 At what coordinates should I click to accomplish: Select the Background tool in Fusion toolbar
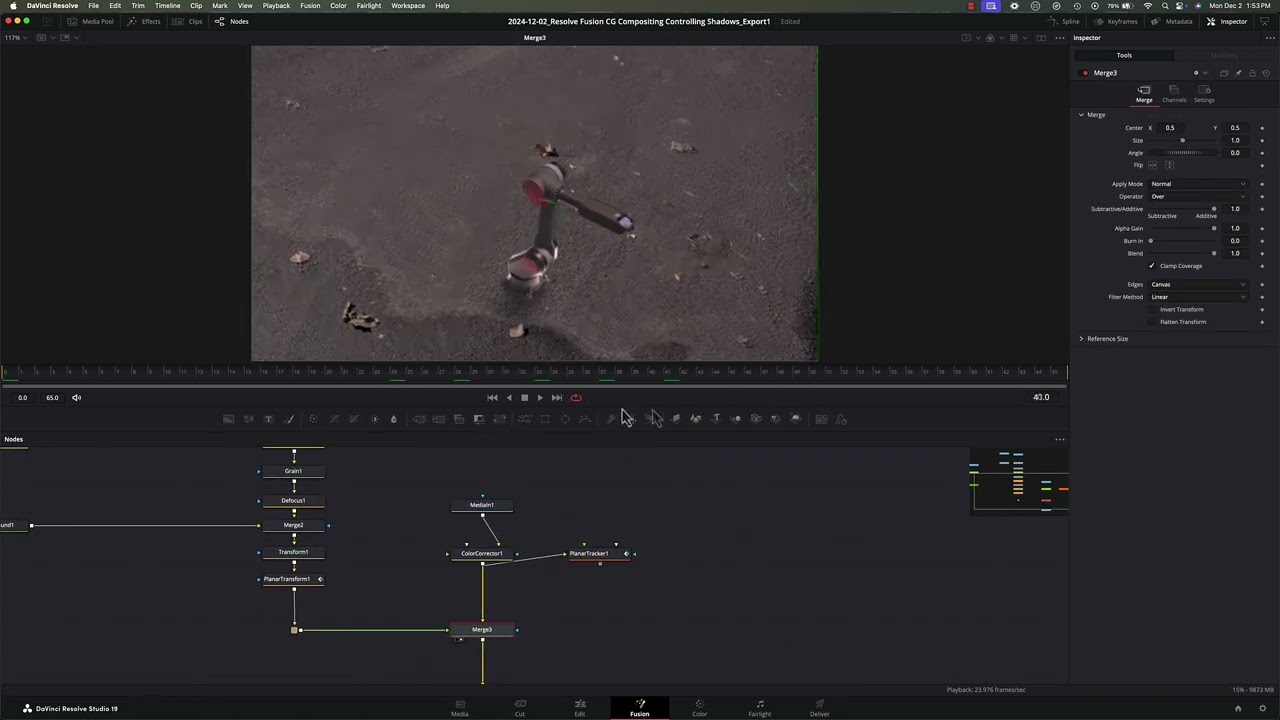pyautogui.click(x=228, y=419)
